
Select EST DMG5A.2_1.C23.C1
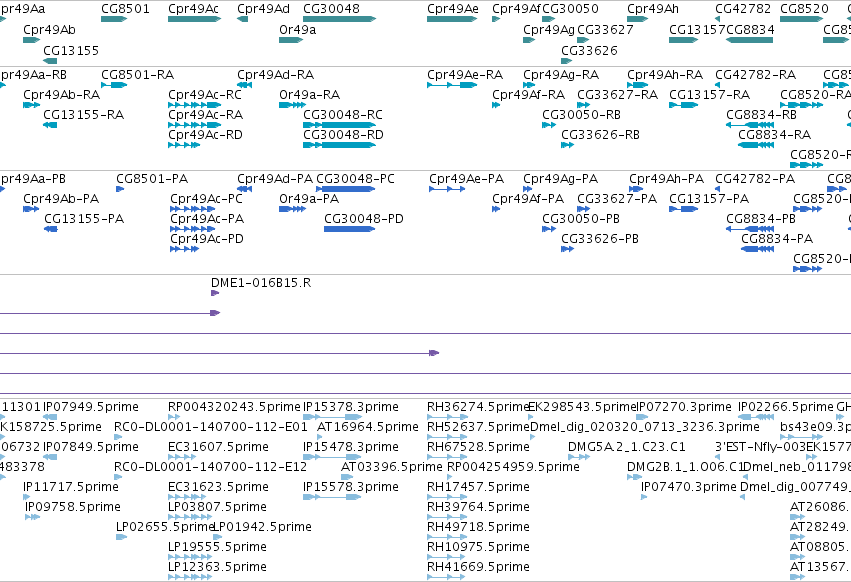click(x=627, y=447)
